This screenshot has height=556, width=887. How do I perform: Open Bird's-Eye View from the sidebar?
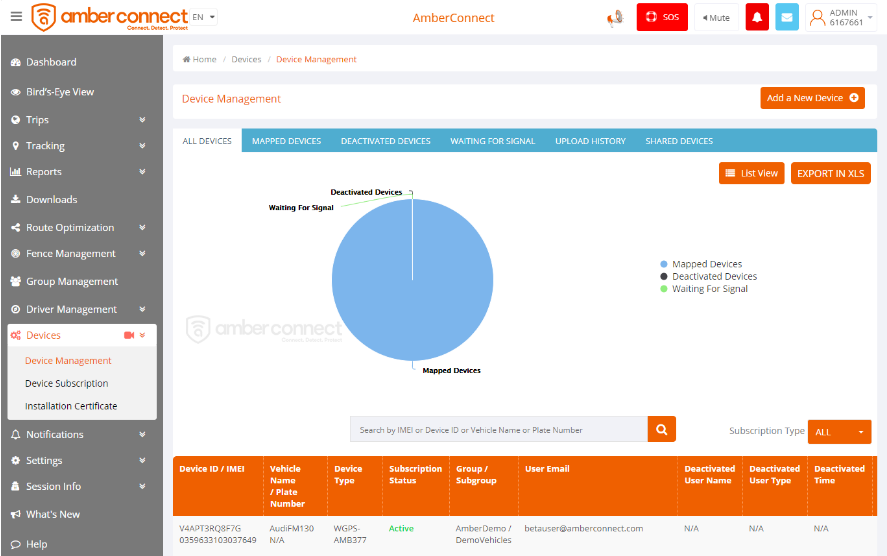pos(60,92)
